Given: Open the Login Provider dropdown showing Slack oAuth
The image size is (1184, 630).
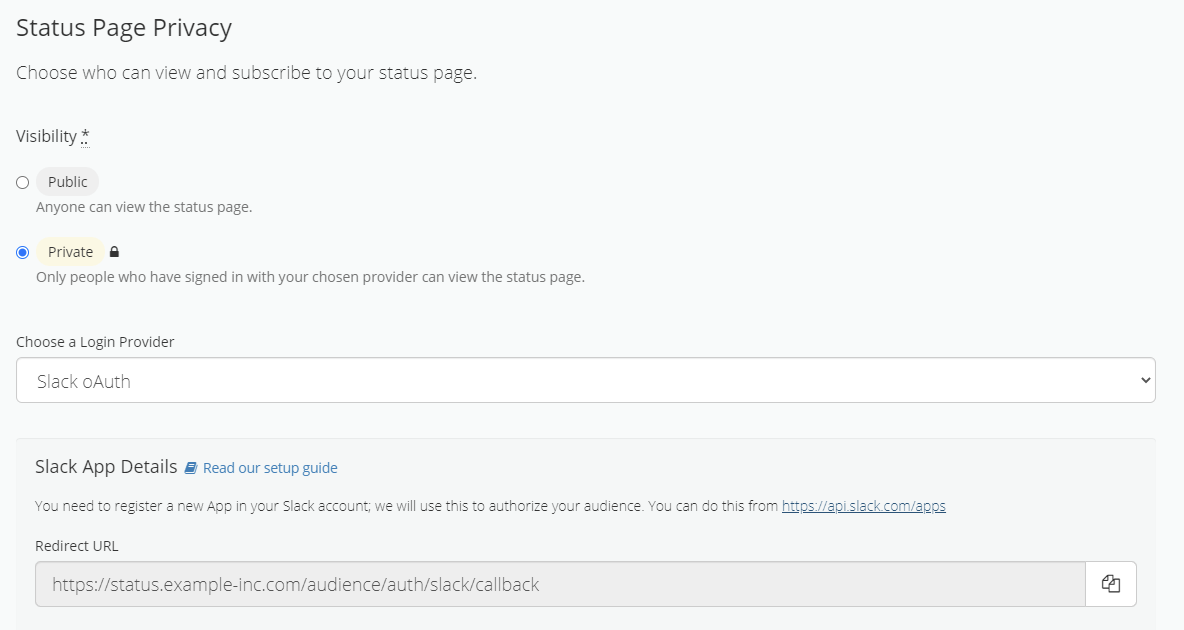Looking at the screenshot, I should click(585, 380).
